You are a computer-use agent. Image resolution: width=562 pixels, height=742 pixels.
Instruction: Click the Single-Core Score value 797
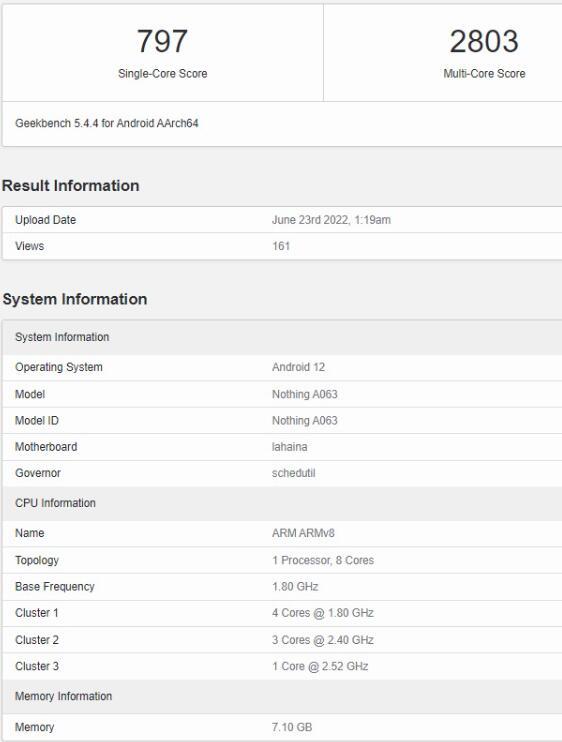tap(162, 41)
